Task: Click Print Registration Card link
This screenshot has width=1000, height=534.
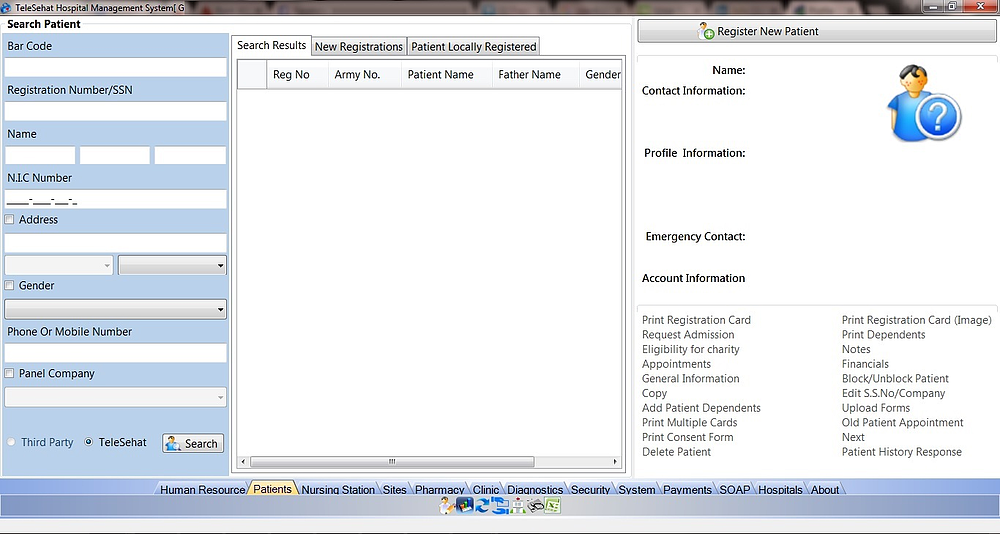Action: coord(696,320)
